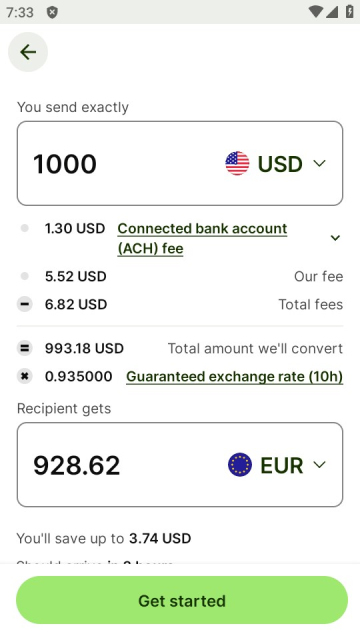This screenshot has height=640, width=360.
Task: Tap the US flag icon
Action: [237, 163]
